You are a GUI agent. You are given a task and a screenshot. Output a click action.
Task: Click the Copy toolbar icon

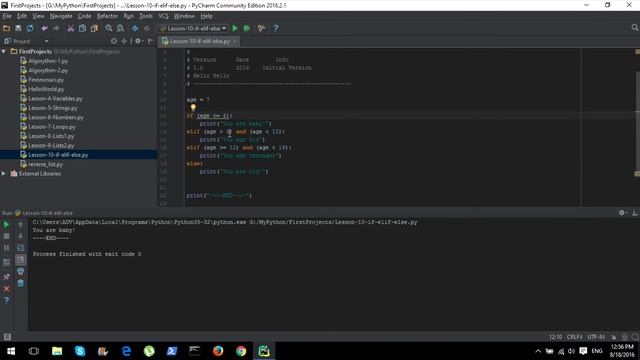pos(82,28)
